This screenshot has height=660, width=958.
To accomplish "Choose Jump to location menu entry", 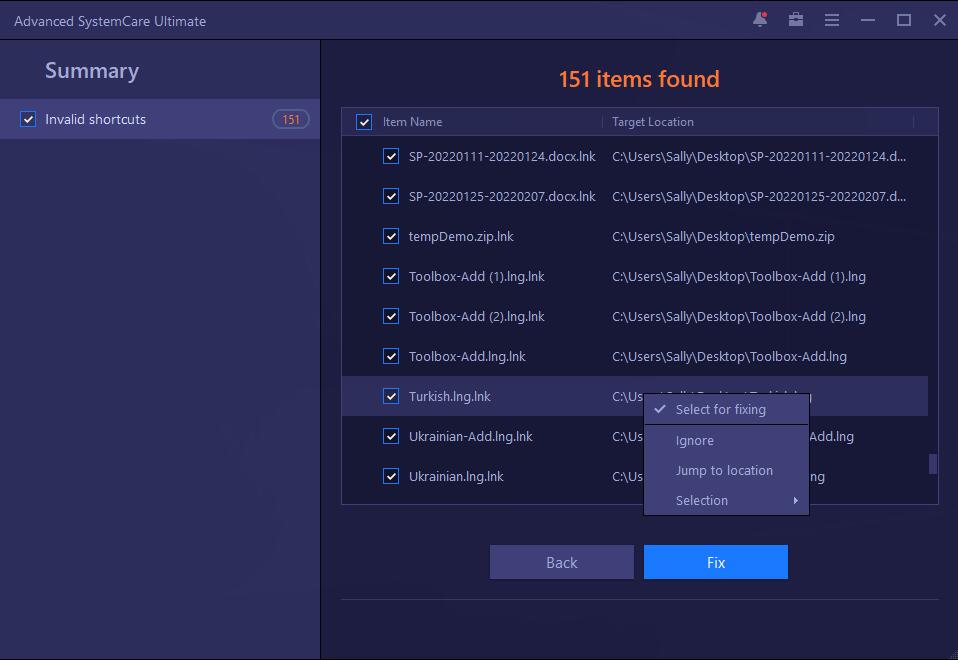I will (x=726, y=471).
